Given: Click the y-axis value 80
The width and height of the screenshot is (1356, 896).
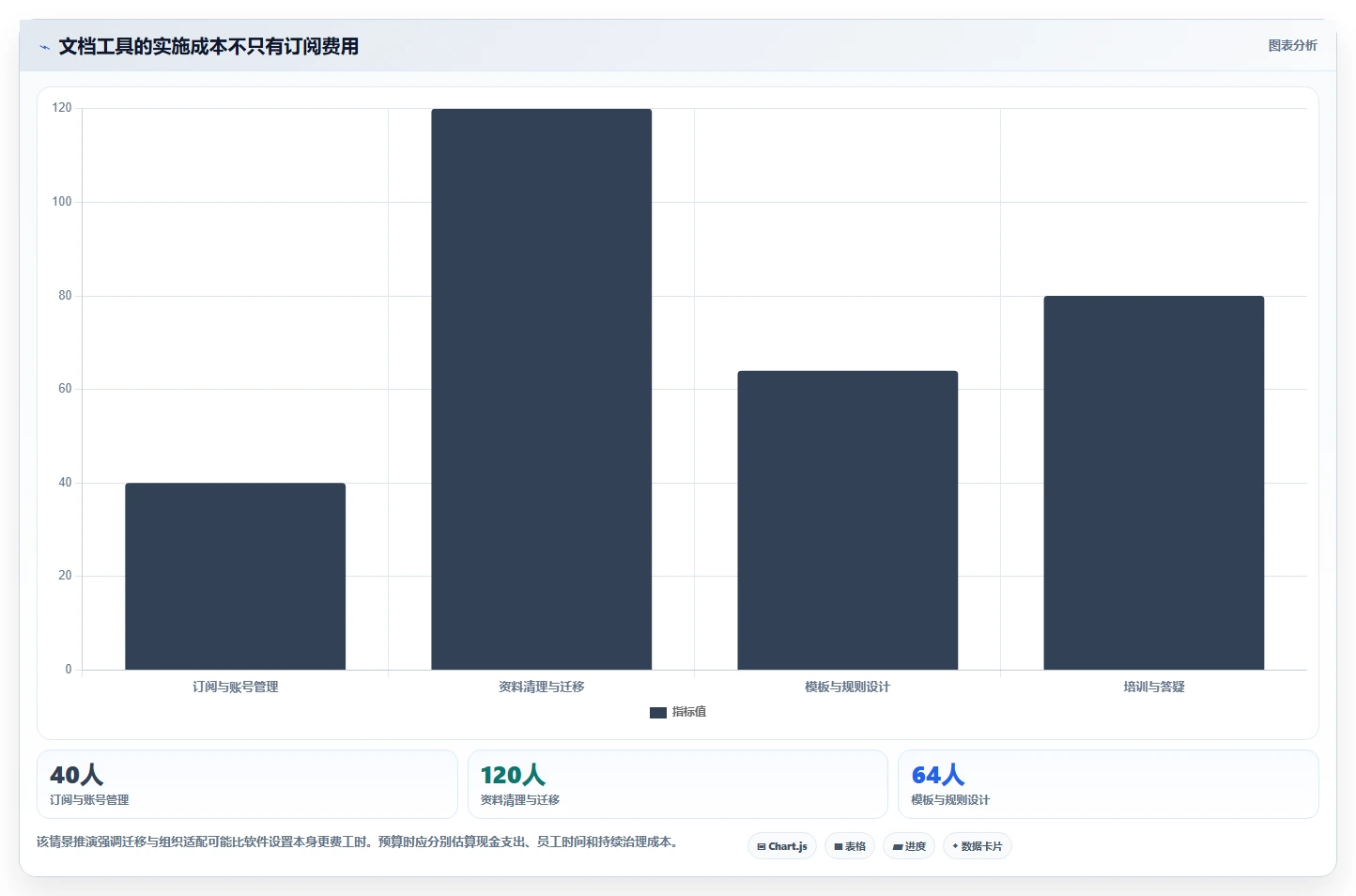Looking at the screenshot, I should click(x=65, y=296).
